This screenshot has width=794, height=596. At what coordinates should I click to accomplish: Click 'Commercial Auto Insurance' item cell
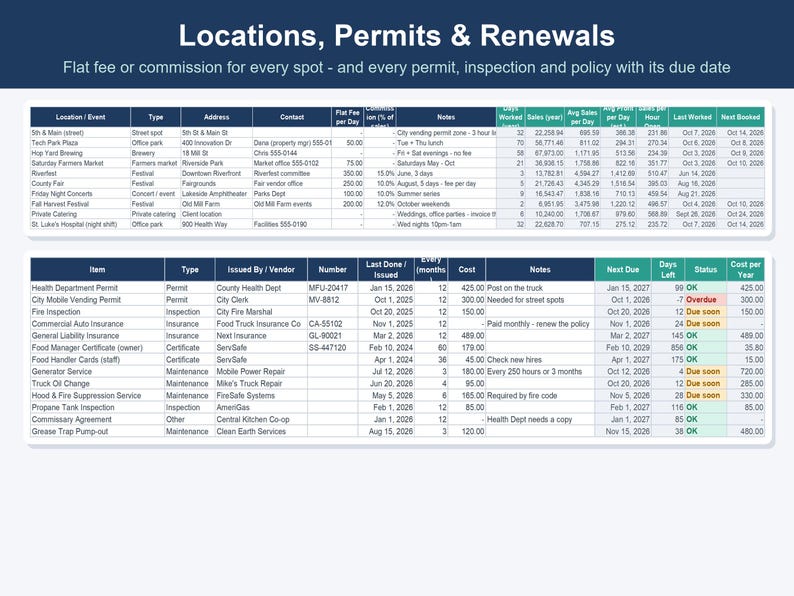click(x=97, y=324)
